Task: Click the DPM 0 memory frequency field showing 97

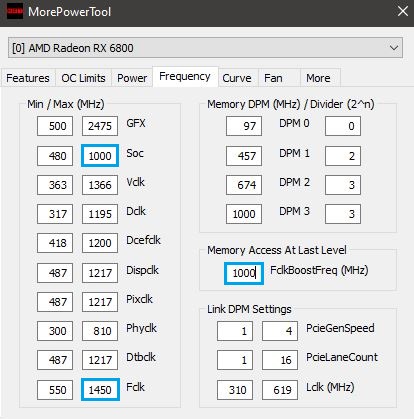Action: (244, 126)
